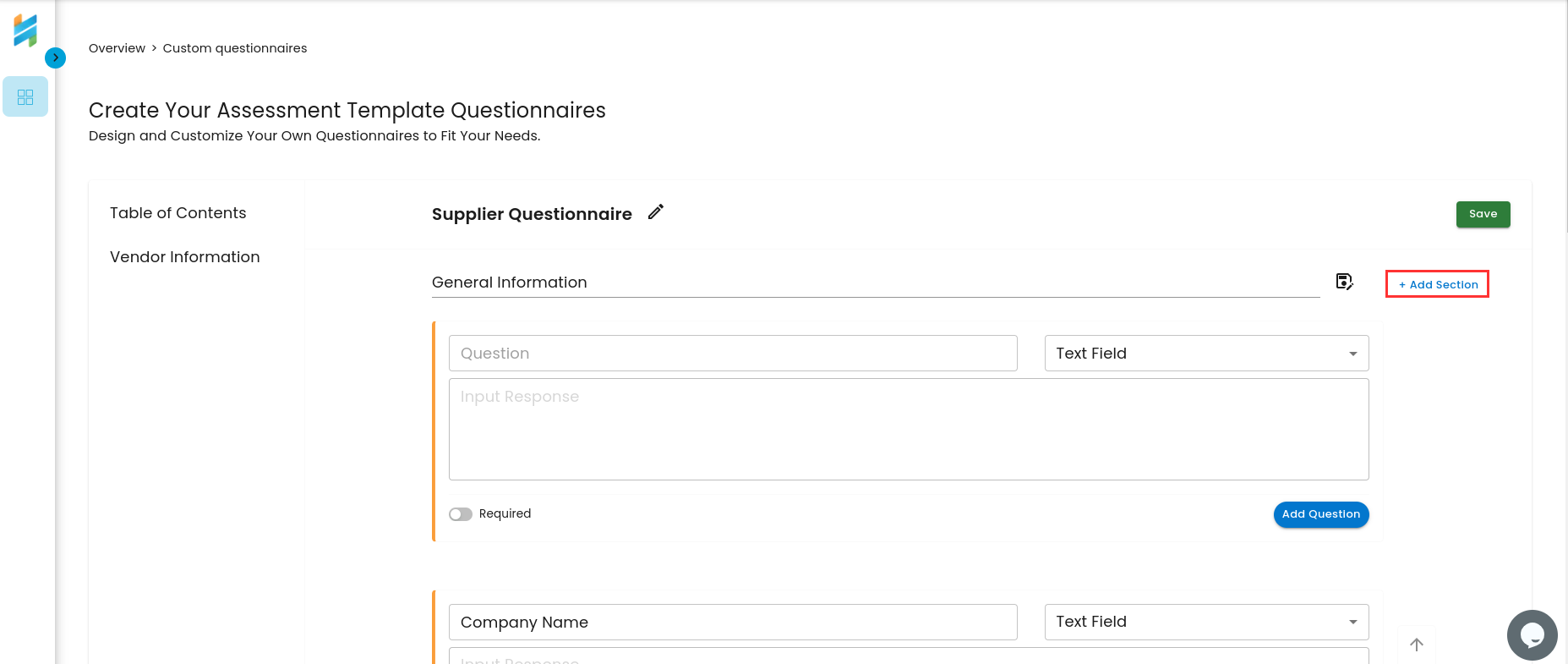
Task: Select Vendor Information in the table of contents
Action: 185,257
